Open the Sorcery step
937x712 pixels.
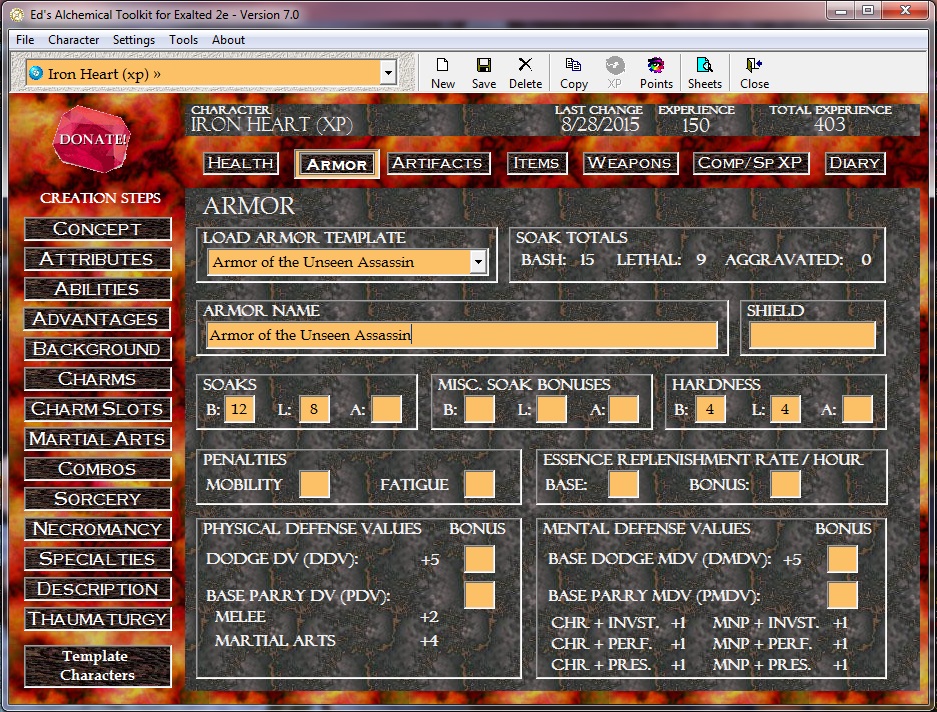pyautogui.click(x=97, y=499)
